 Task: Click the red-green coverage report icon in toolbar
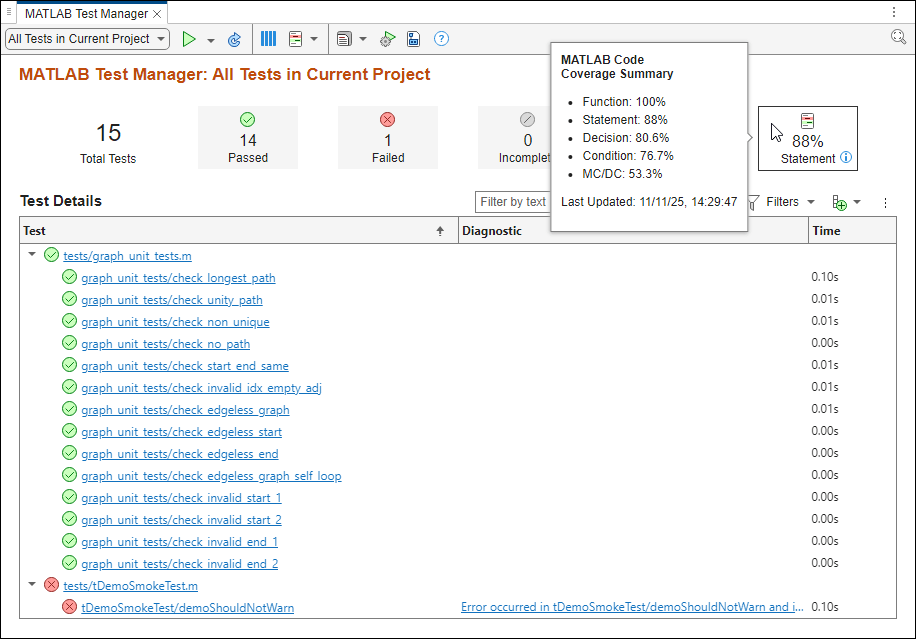coord(296,39)
